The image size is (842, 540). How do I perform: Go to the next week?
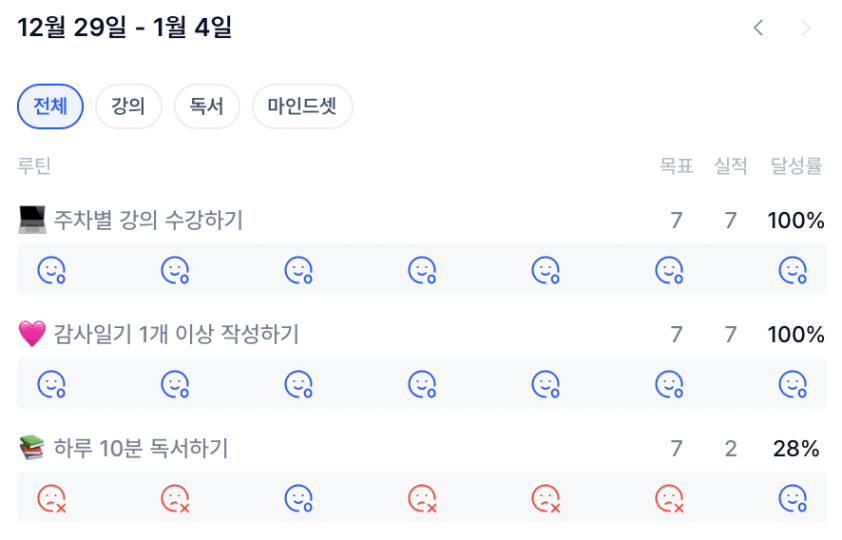tap(805, 28)
